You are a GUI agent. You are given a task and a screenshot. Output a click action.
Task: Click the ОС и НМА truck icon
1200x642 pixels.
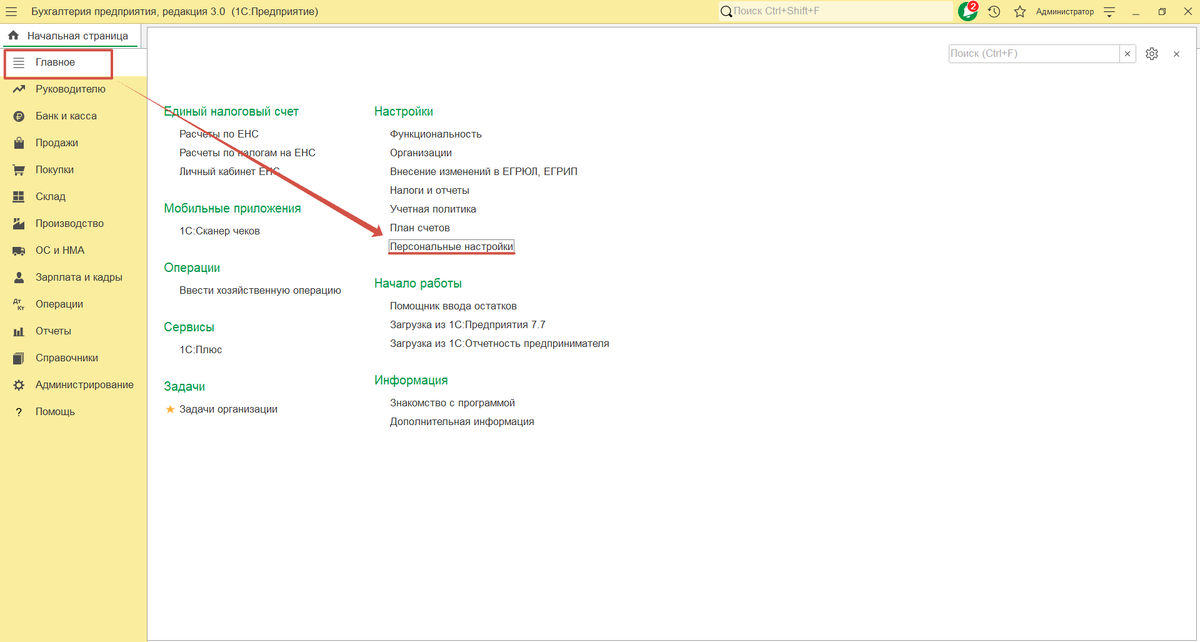pyautogui.click(x=18, y=251)
